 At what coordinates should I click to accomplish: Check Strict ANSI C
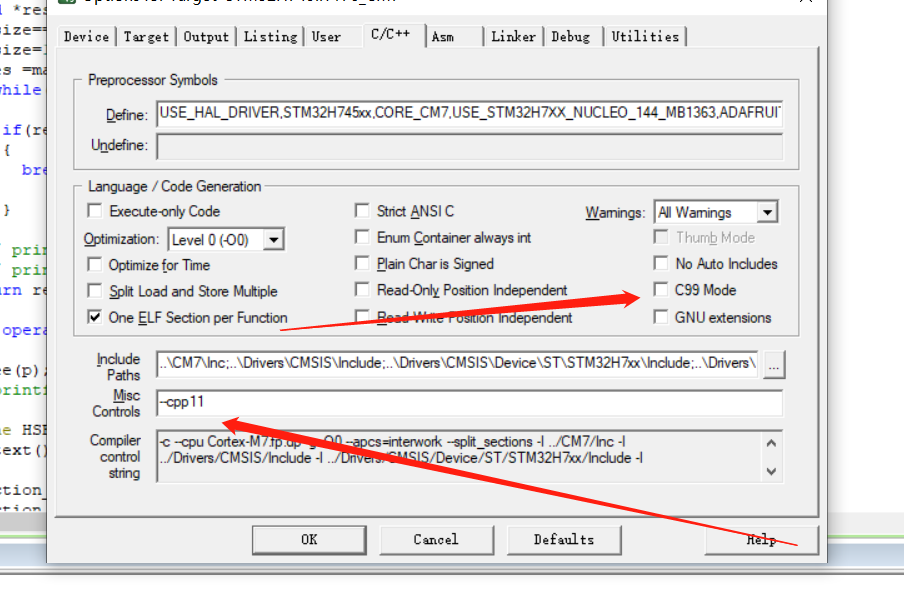(362, 211)
